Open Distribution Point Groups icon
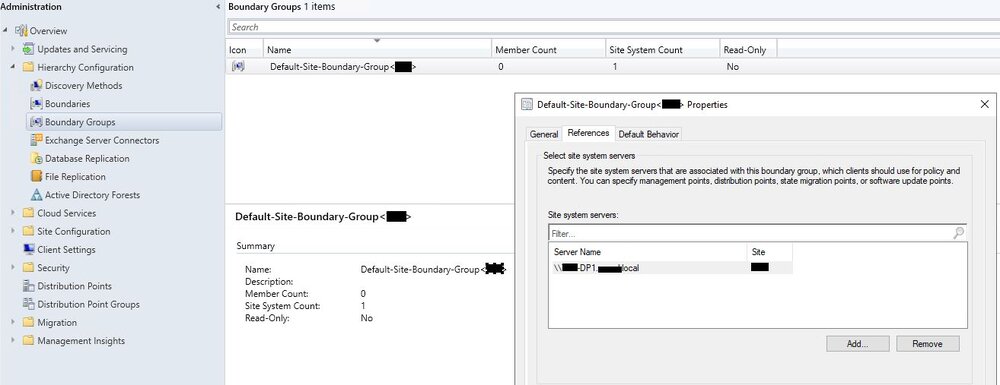1000x385 pixels. point(28,304)
